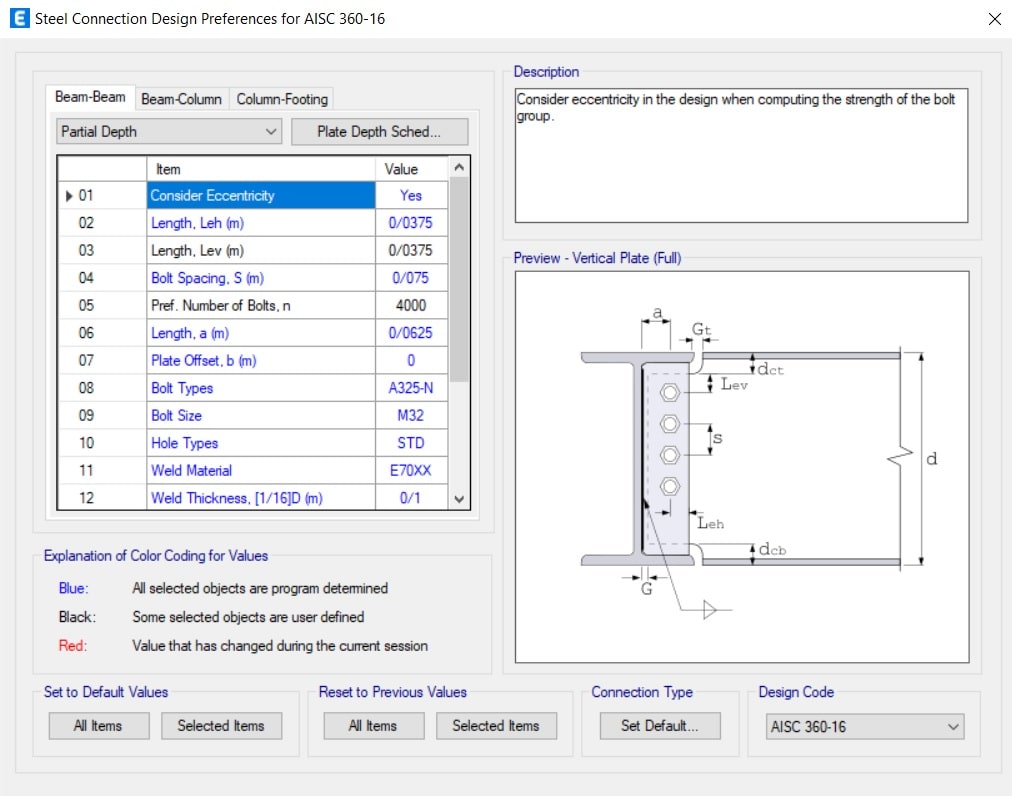Select the Bolt Size value M32
Image resolution: width=1012 pixels, height=796 pixels.
411,416
